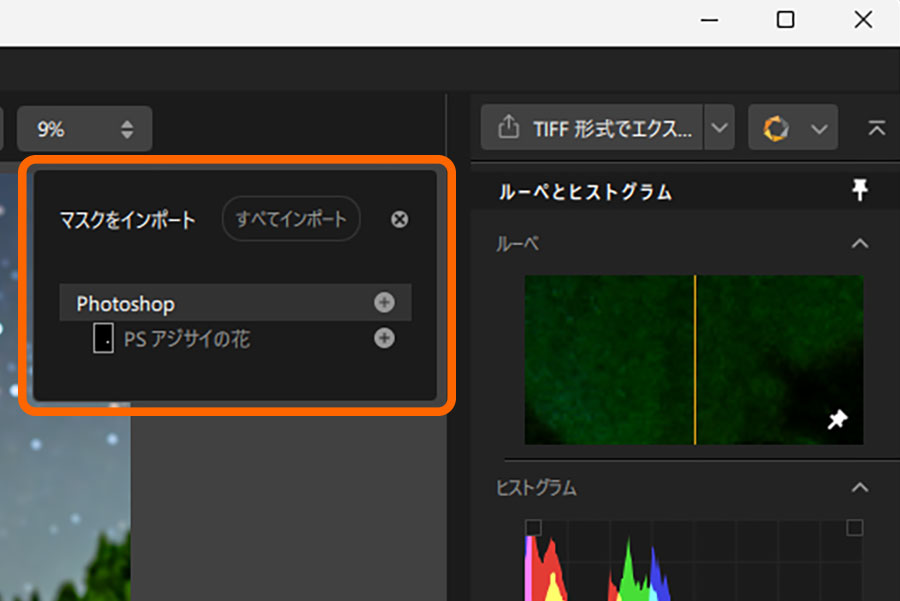This screenshot has width=900, height=601.
Task: Click the 9% zoom level field
Action: click(x=84, y=129)
